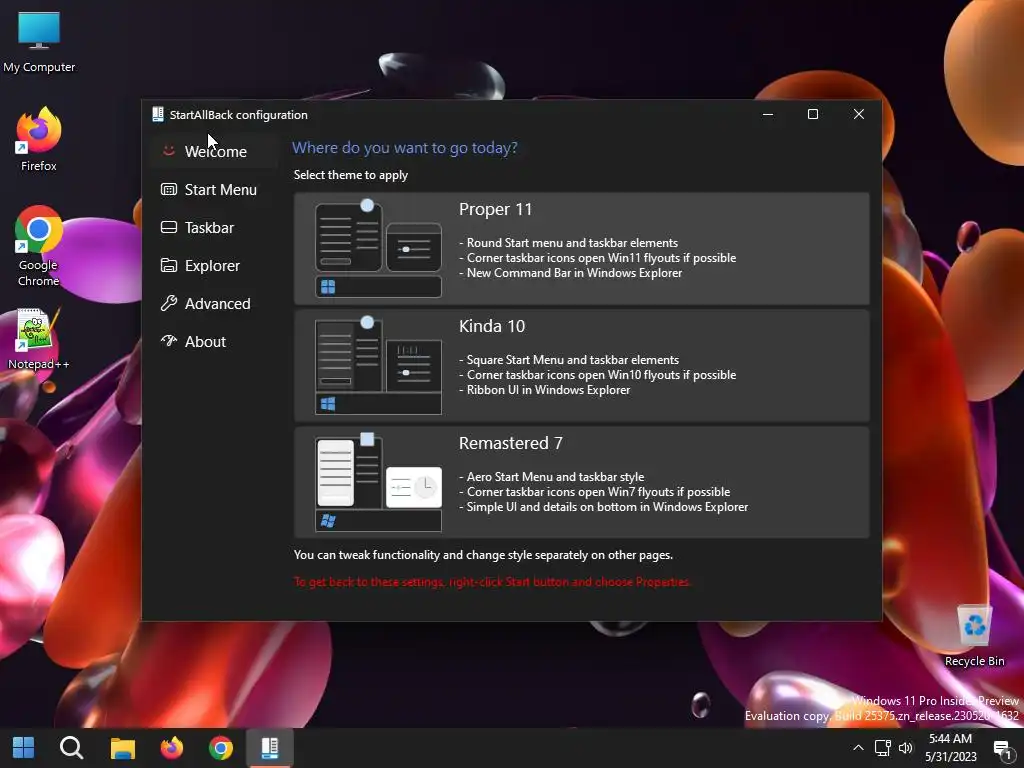Maximize the StartAllBack configuration window
Image resolution: width=1024 pixels, height=768 pixels.
(x=813, y=114)
